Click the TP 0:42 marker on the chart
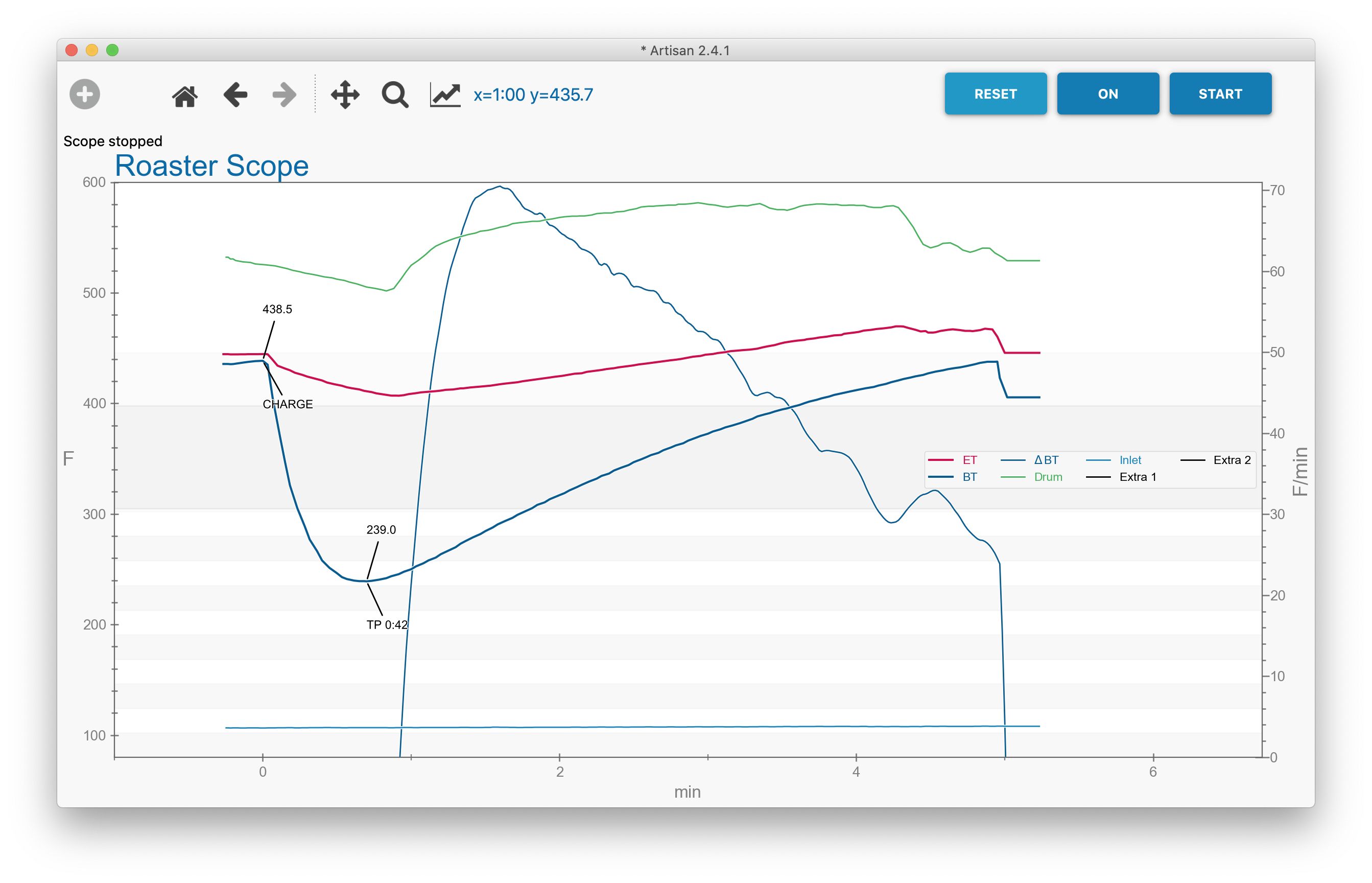Screen dimensions: 1372x883 click(387, 624)
